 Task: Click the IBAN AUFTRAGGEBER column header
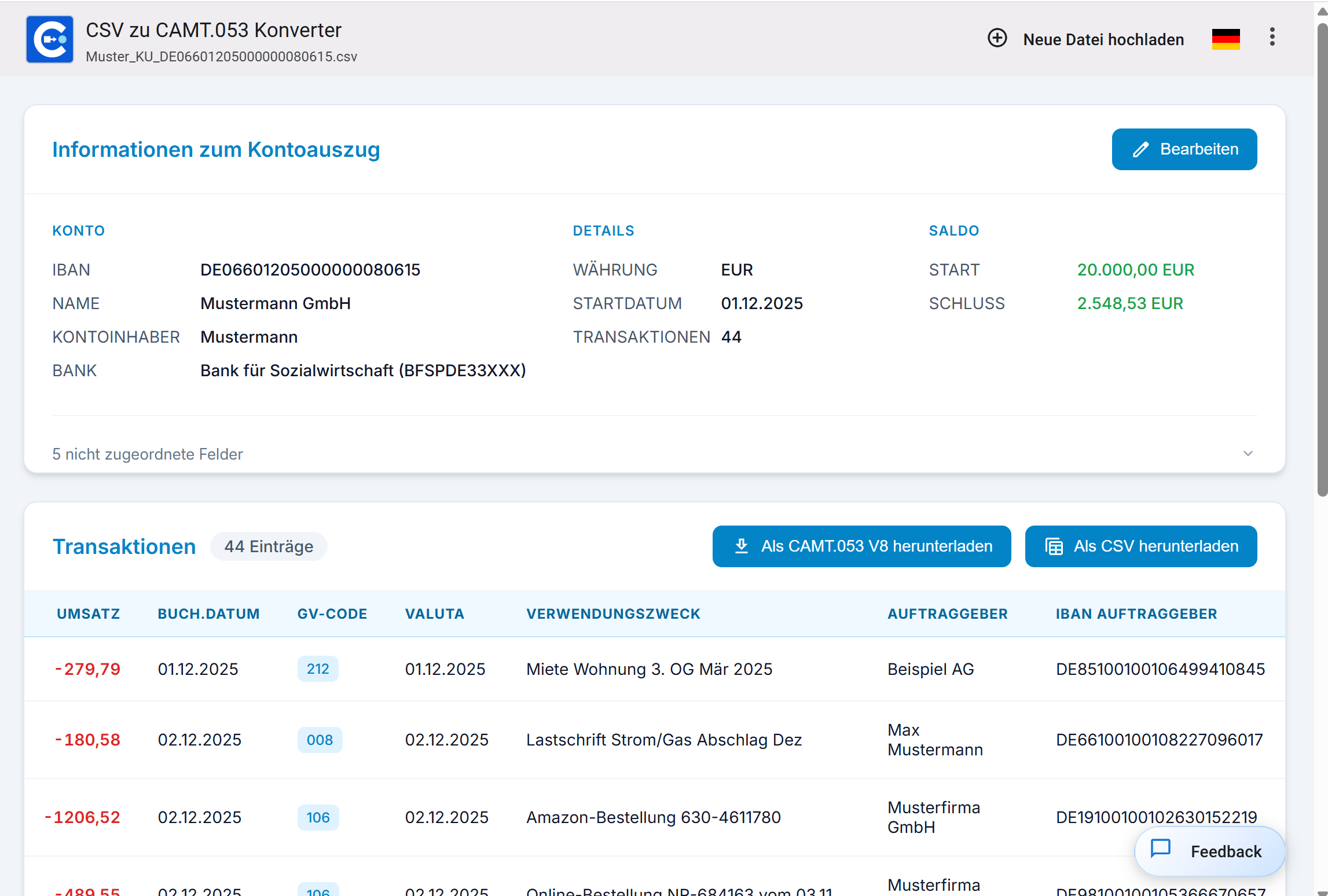coord(1136,614)
